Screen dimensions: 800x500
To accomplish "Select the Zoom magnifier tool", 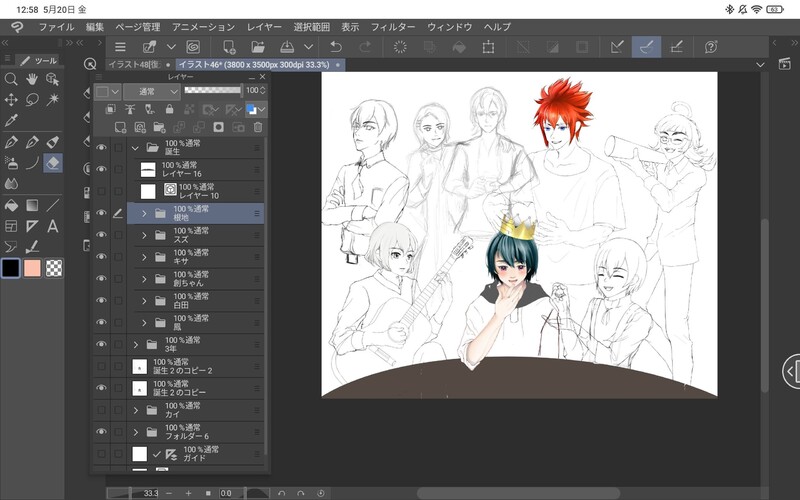I will click(x=11, y=79).
